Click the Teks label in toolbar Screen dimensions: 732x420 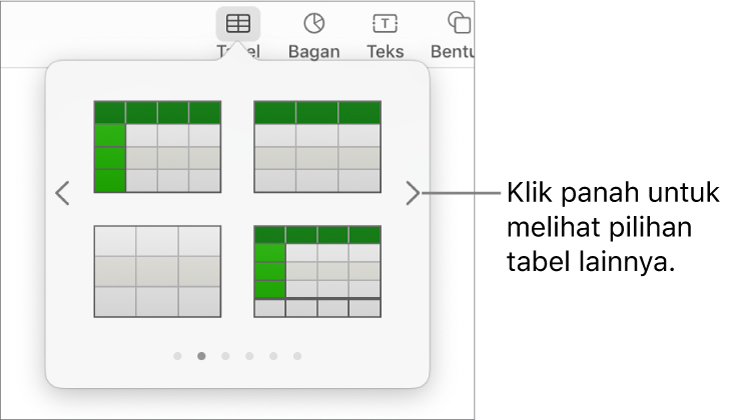[385, 51]
